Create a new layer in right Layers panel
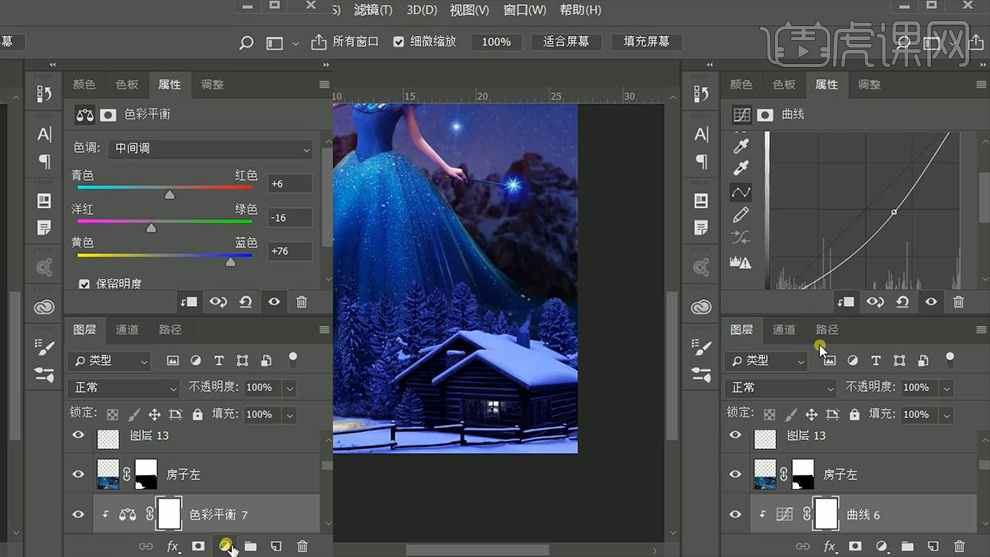990x557 pixels. (932, 546)
